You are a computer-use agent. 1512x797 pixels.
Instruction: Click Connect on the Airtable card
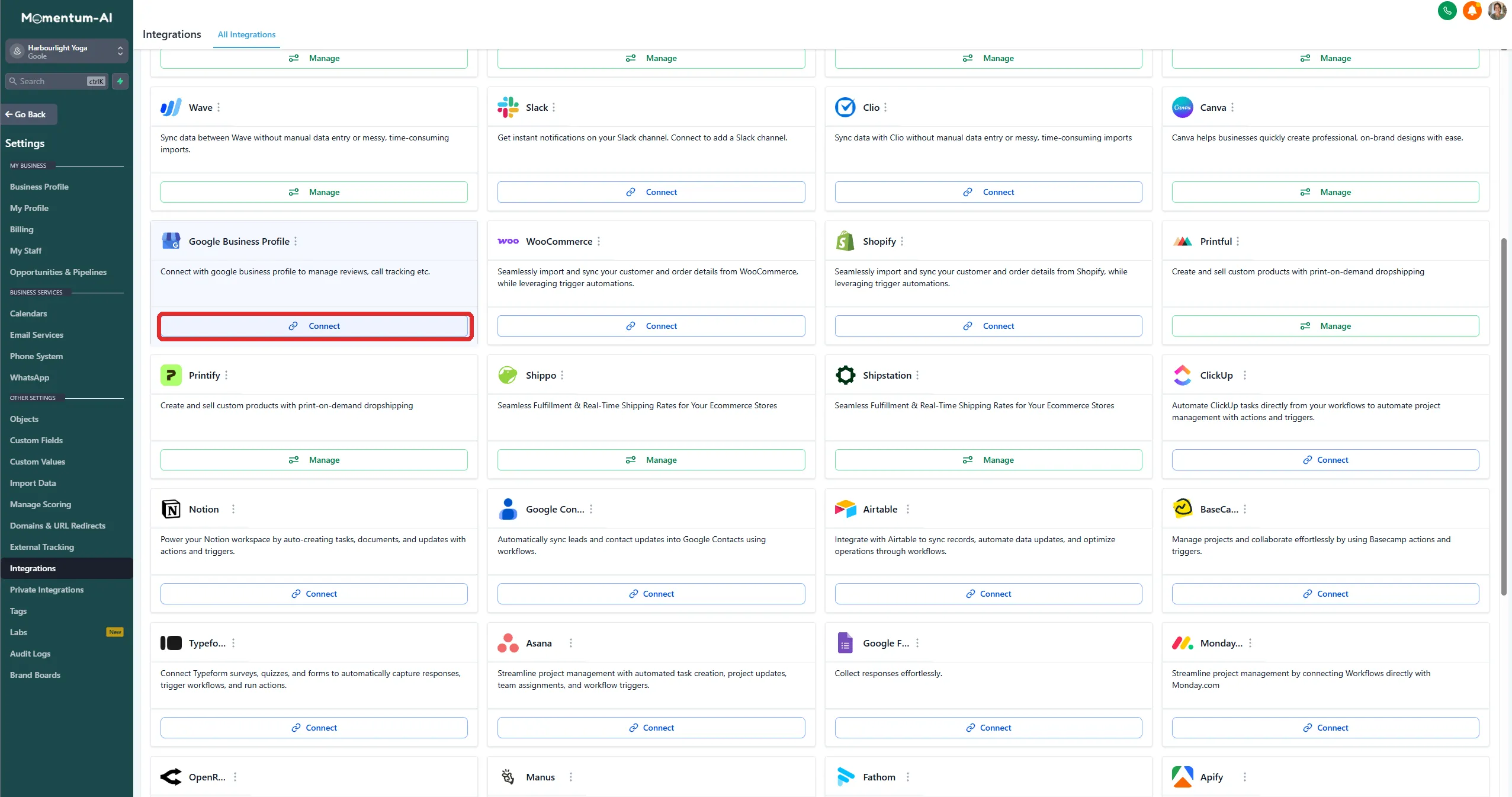[988, 594]
